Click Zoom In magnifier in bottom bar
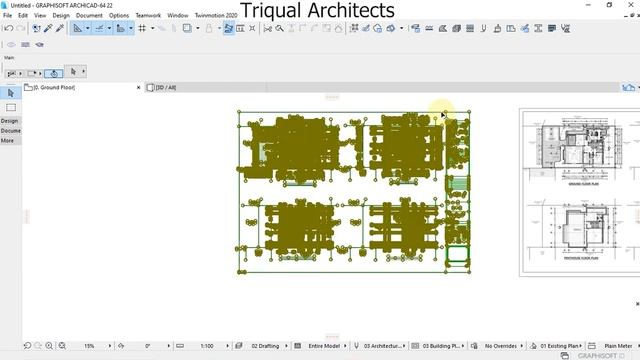This screenshot has height=360, width=640. (49, 346)
